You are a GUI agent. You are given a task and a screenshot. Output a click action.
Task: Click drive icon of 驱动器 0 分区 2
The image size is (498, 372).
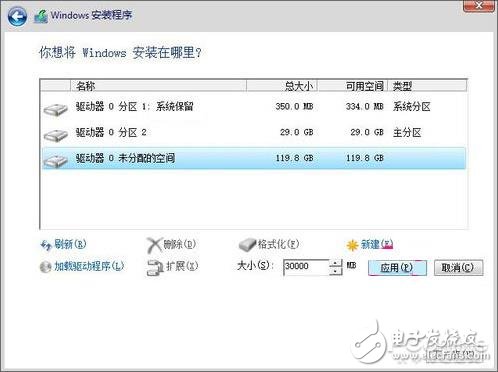pos(55,135)
